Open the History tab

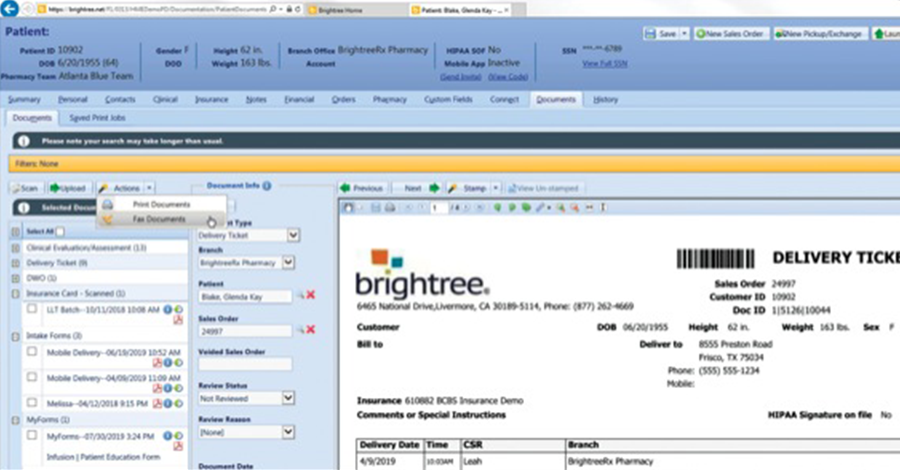606,99
